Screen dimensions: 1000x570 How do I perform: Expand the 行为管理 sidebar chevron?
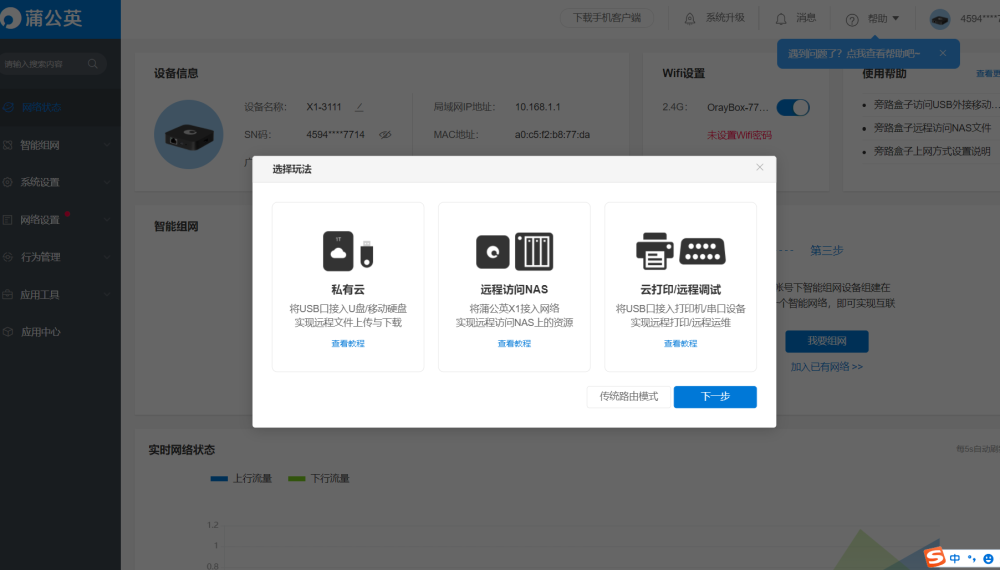coord(107,257)
